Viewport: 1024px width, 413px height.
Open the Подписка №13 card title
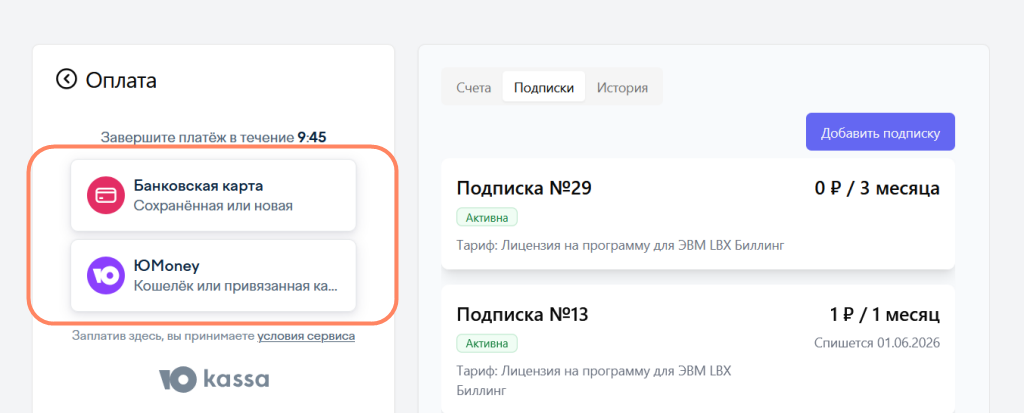point(522,316)
